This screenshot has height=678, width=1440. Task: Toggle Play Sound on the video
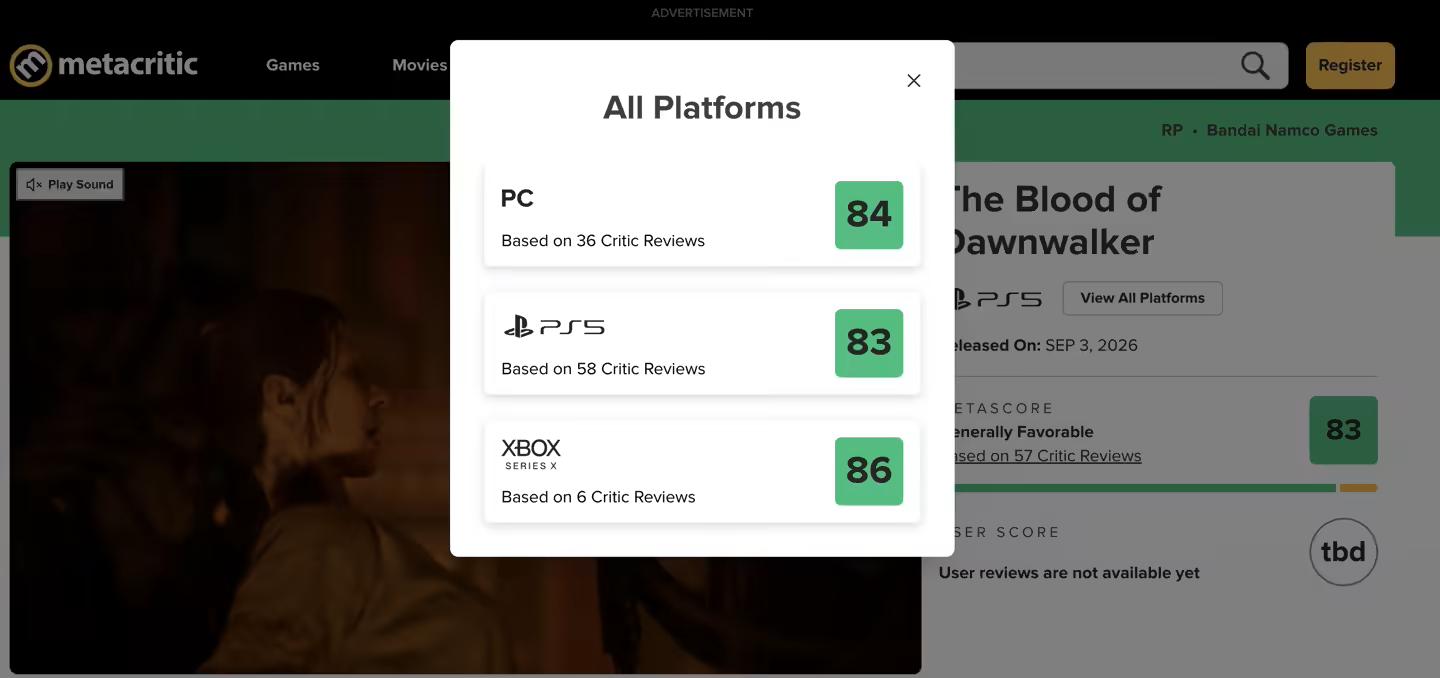pos(70,184)
